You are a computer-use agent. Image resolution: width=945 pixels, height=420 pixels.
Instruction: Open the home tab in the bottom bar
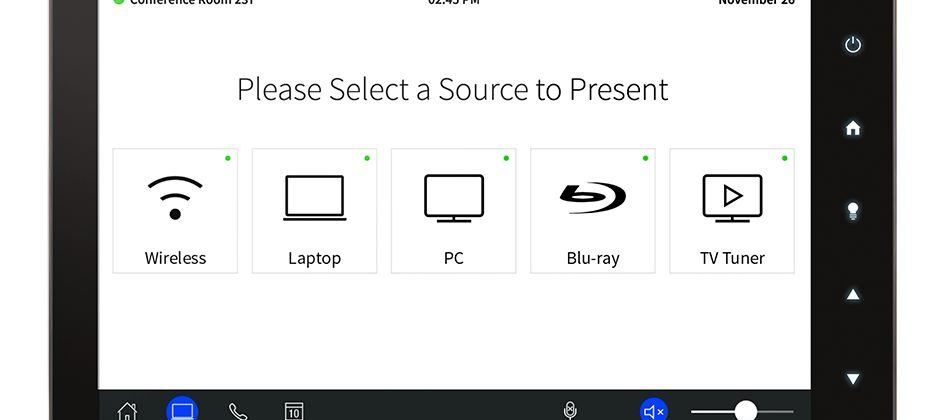pos(127,412)
